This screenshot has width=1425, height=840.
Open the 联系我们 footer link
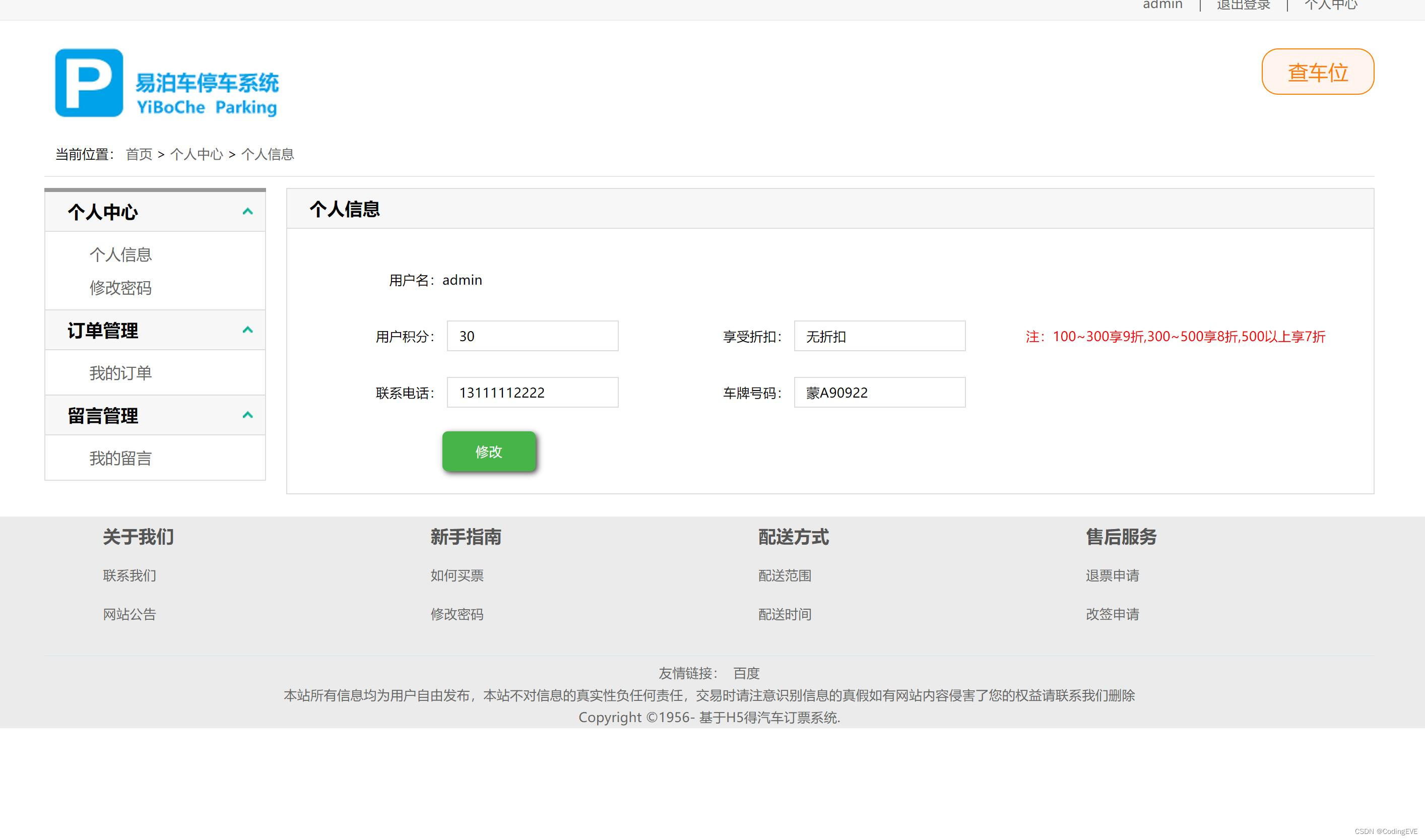[x=129, y=575]
